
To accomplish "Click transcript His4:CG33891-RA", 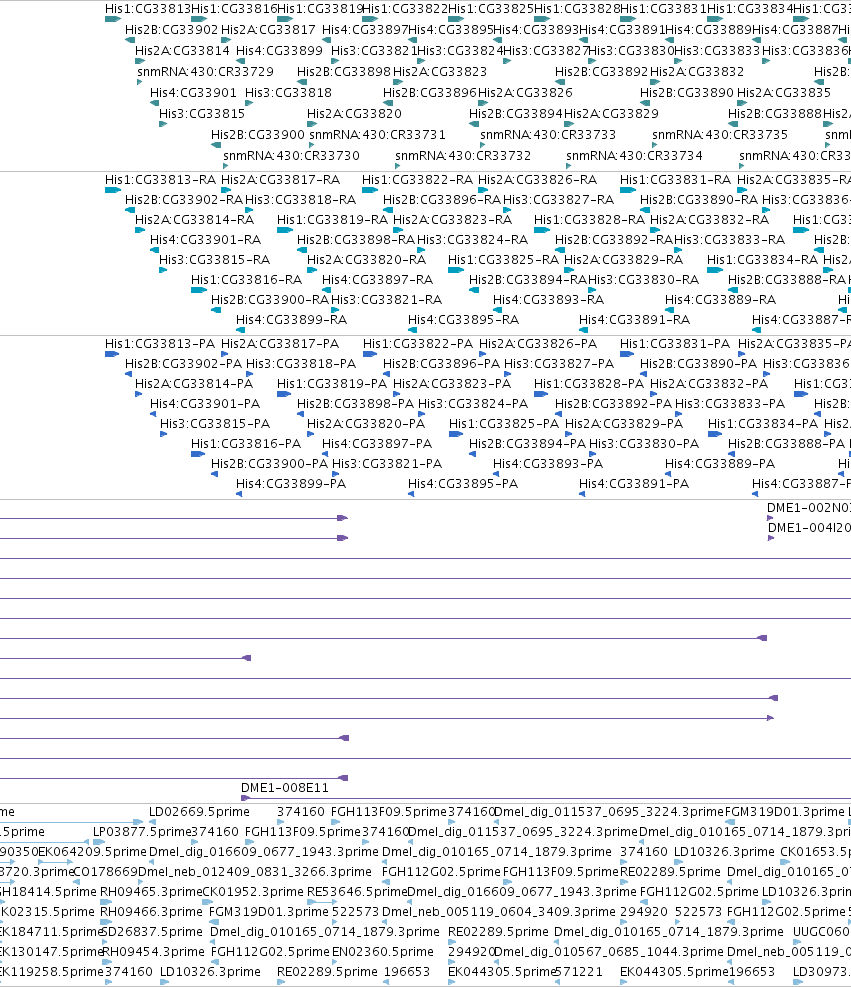I will pos(634,320).
